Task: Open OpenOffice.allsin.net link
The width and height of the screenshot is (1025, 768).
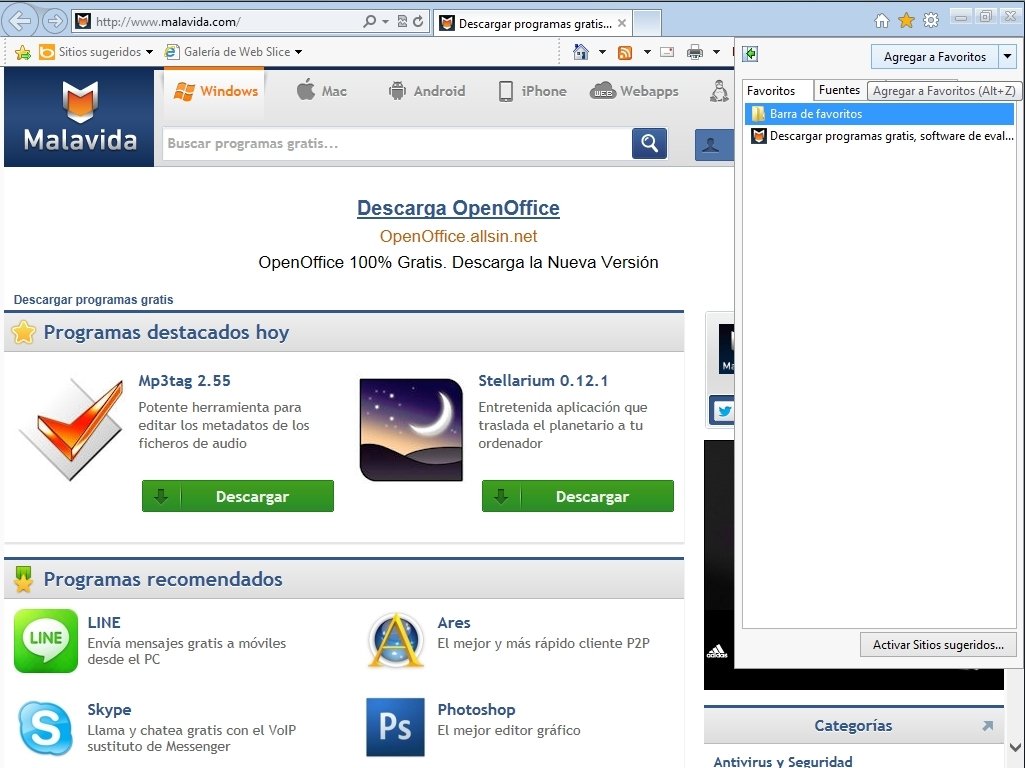Action: pos(458,236)
